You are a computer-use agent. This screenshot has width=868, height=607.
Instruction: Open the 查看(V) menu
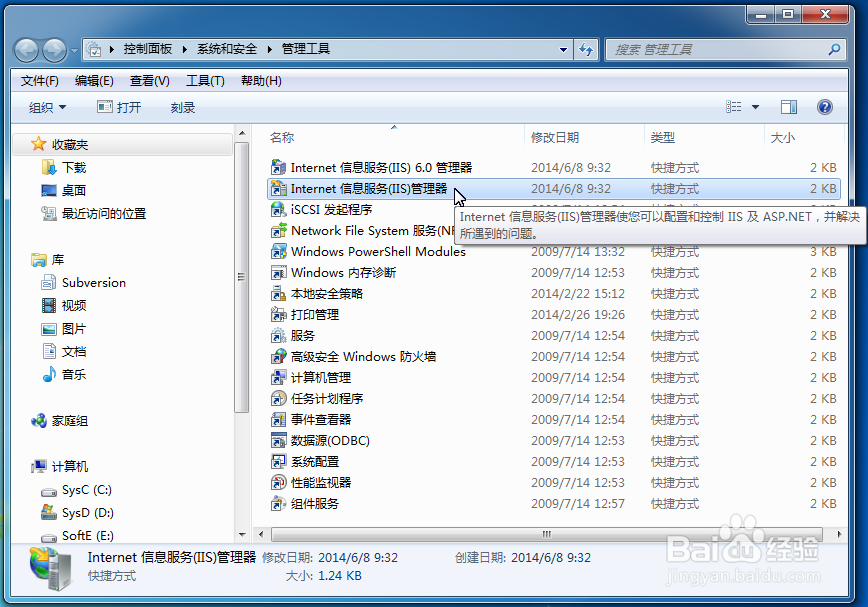pyautogui.click(x=149, y=81)
